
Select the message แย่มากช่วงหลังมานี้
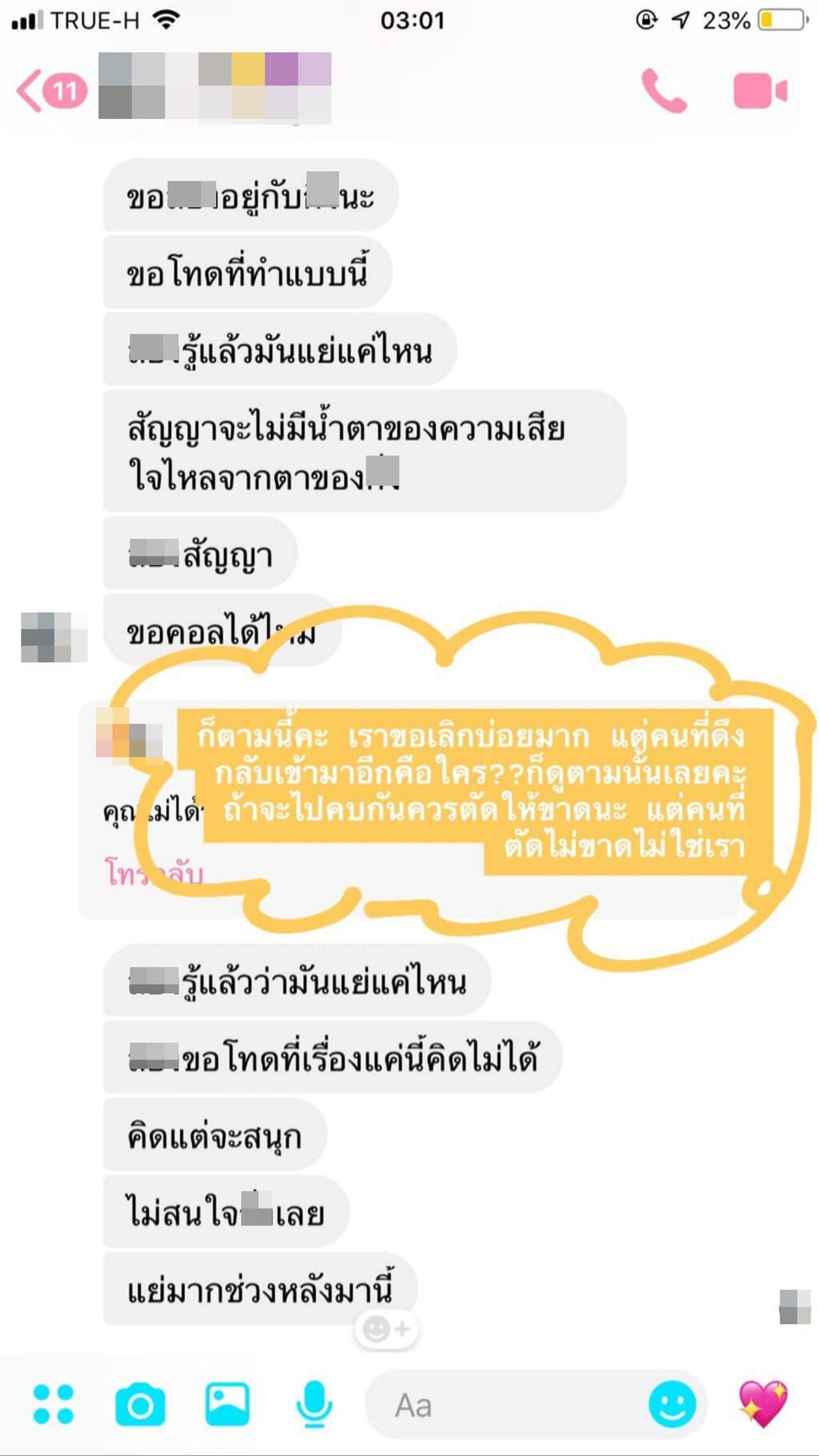pos(260,1289)
